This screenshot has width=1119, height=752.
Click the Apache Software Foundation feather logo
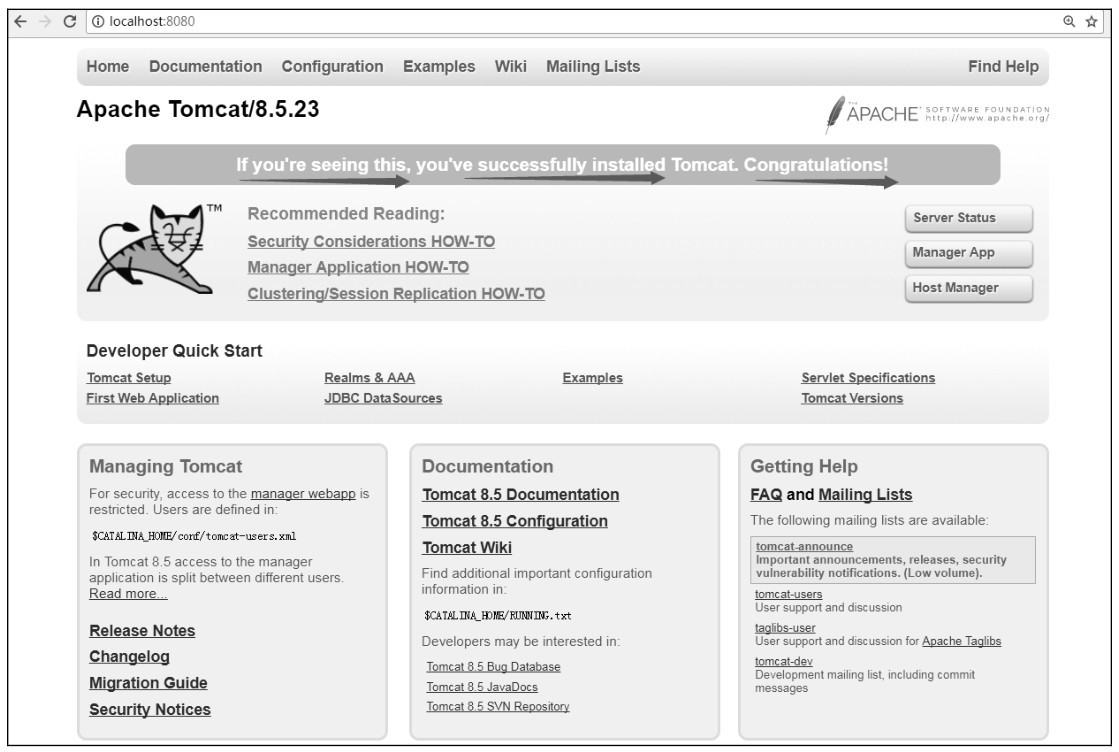(937, 114)
